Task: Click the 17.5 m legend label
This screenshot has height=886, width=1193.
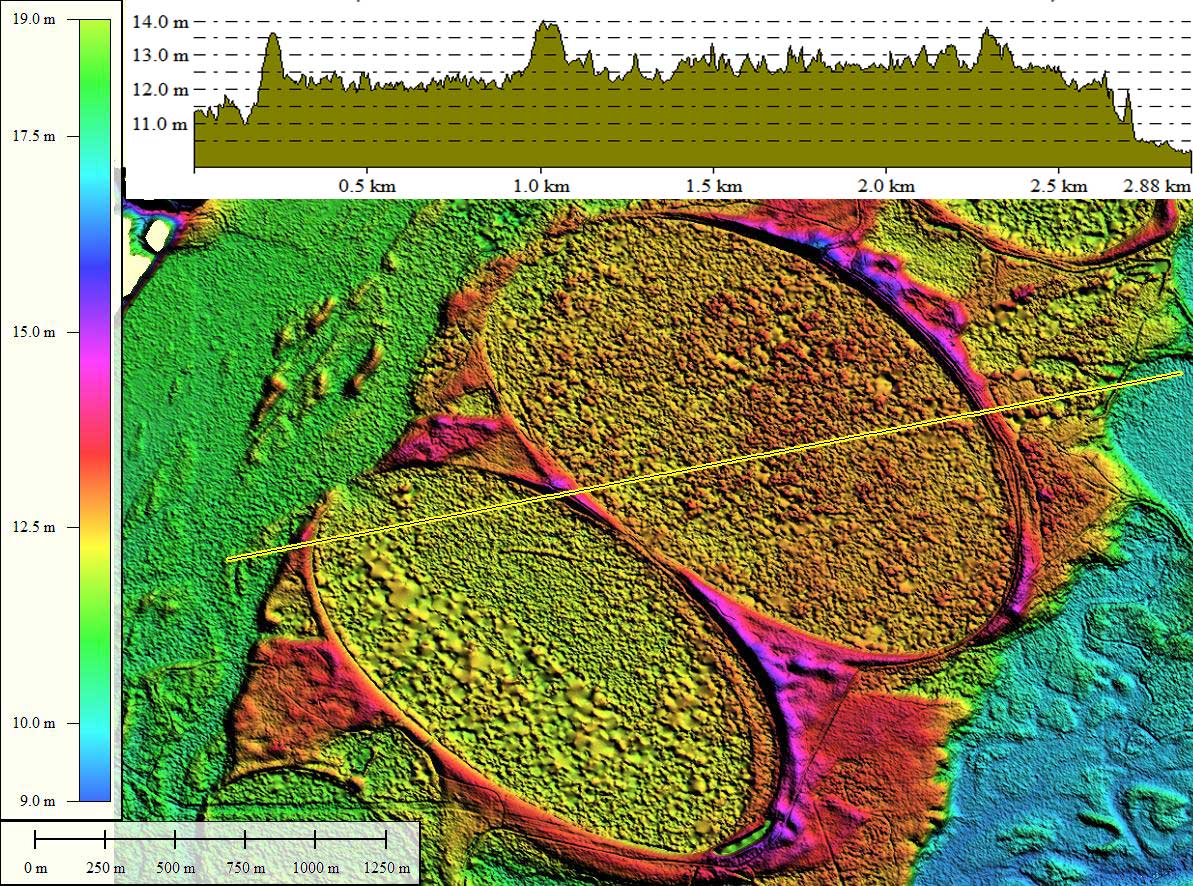Action: (x=34, y=137)
